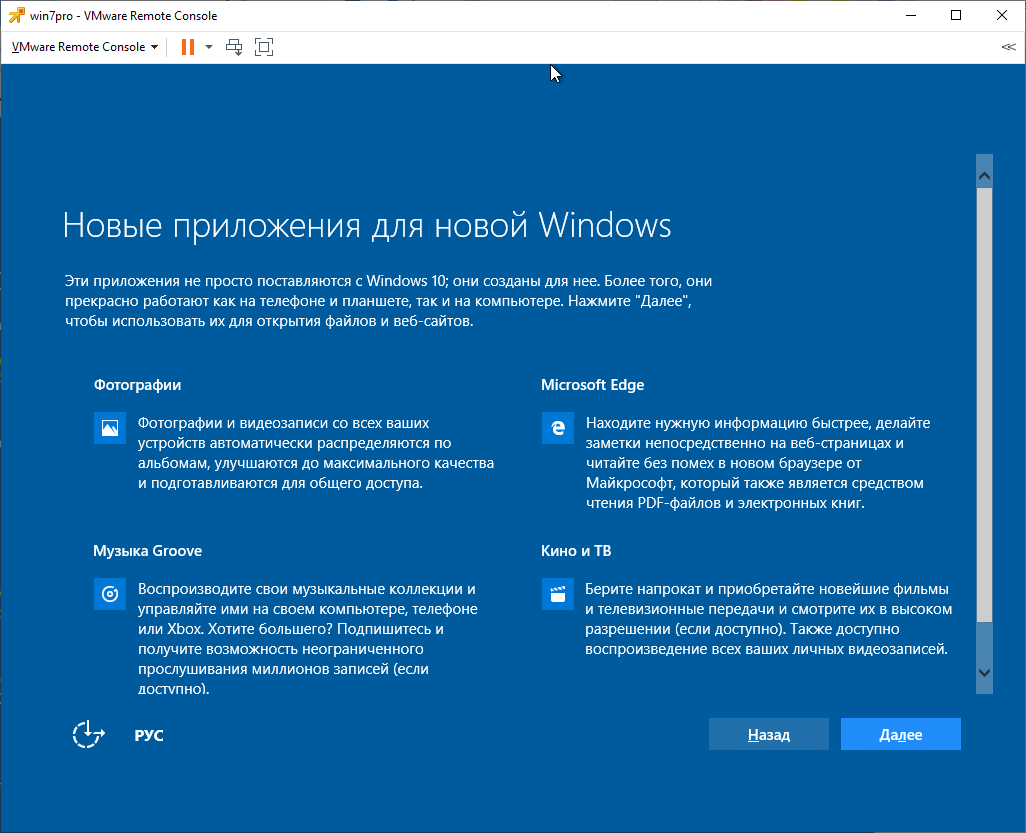Close the VMware Remote Console window
Viewport: 1026px width, 833px height.
click(x=1002, y=15)
